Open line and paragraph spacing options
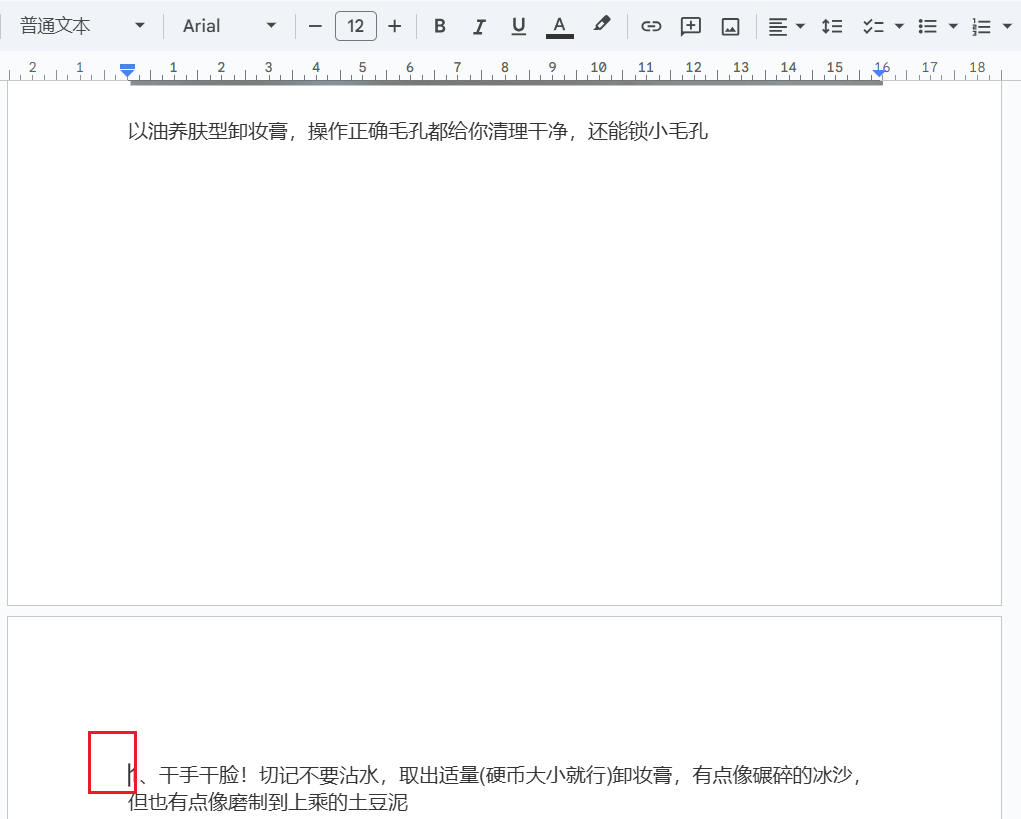1021x819 pixels. (x=831, y=26)
